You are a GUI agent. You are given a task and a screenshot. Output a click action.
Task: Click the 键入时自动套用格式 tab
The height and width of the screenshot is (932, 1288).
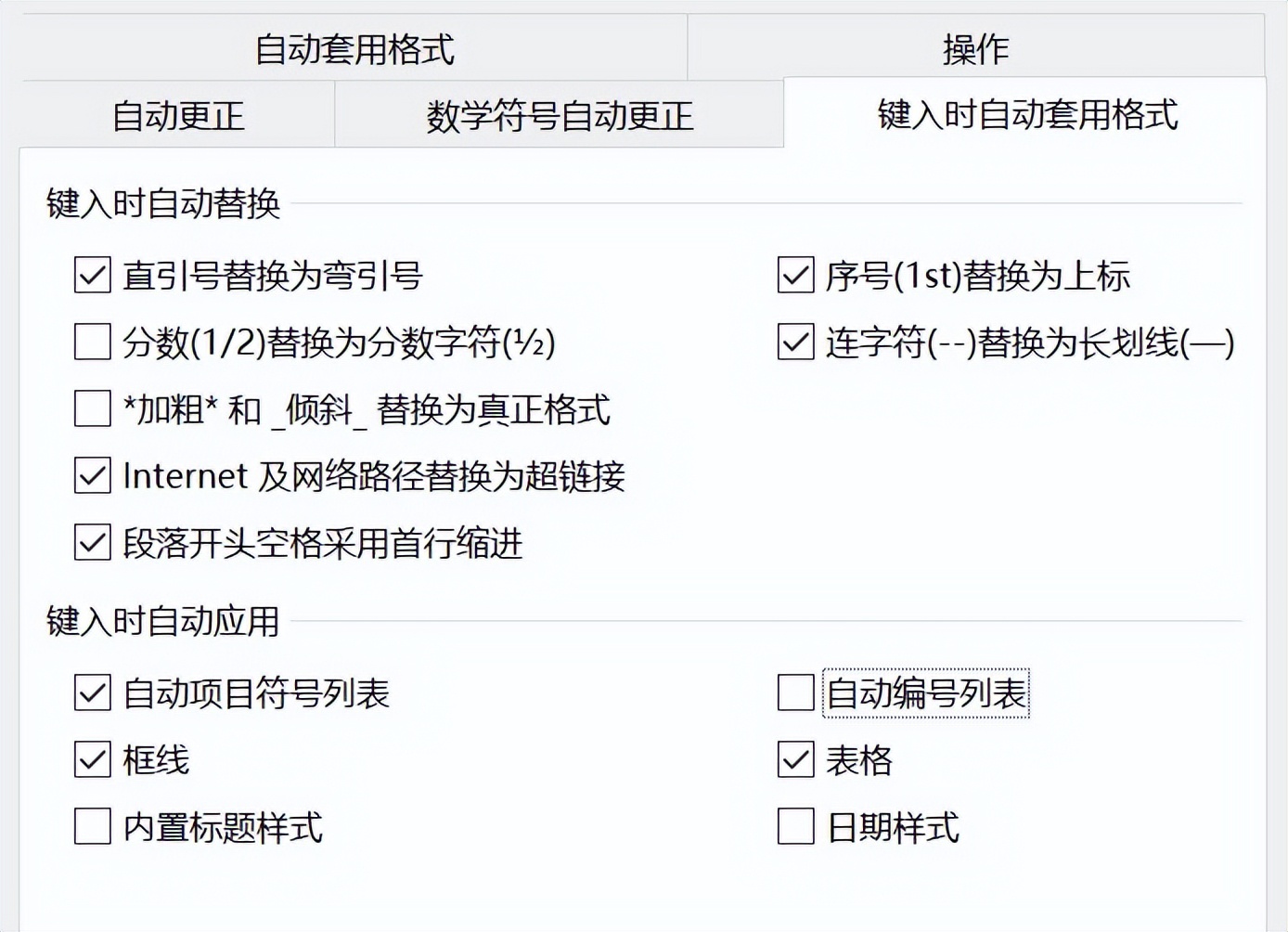1026,114
